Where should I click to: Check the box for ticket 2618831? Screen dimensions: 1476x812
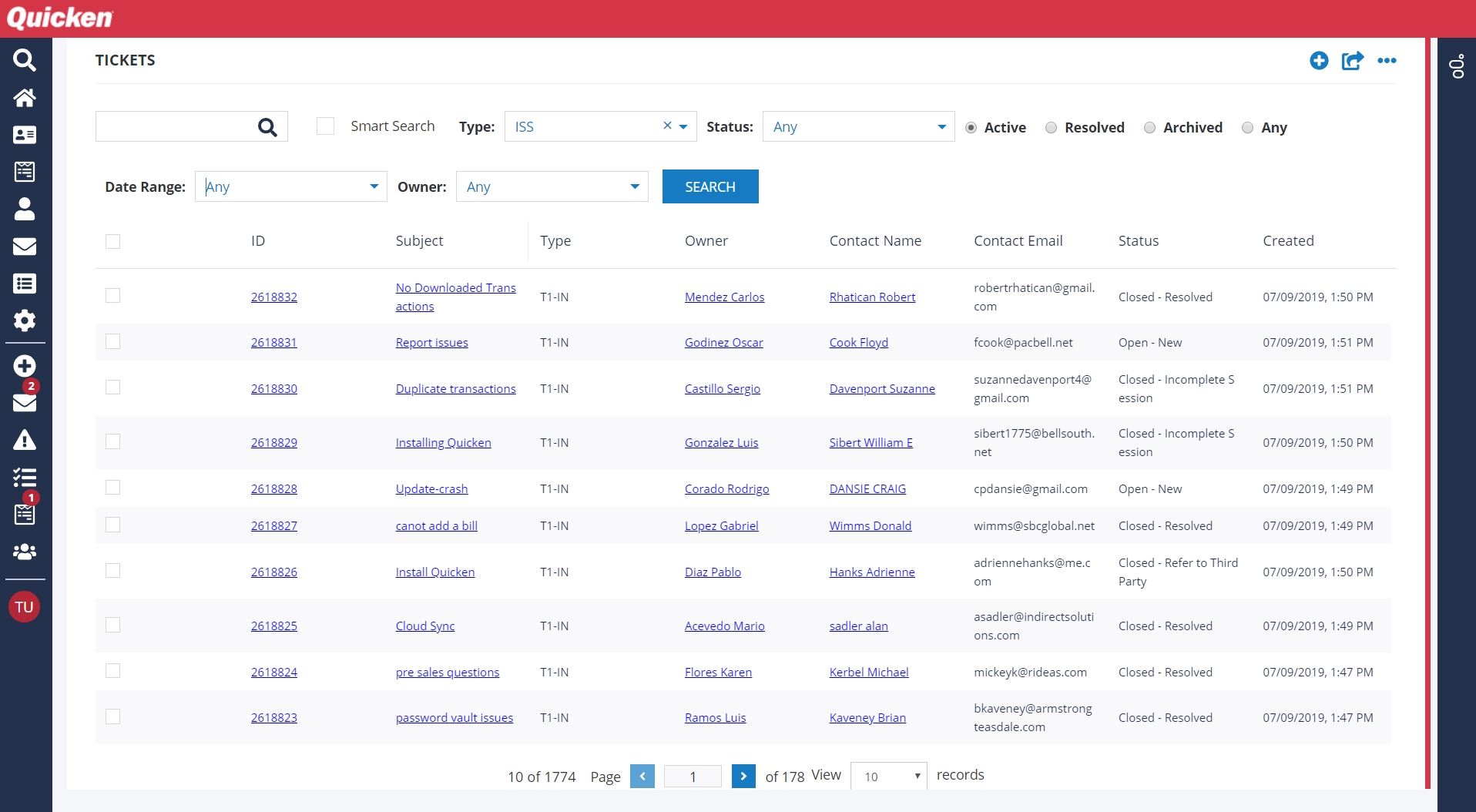click(113, 341)
